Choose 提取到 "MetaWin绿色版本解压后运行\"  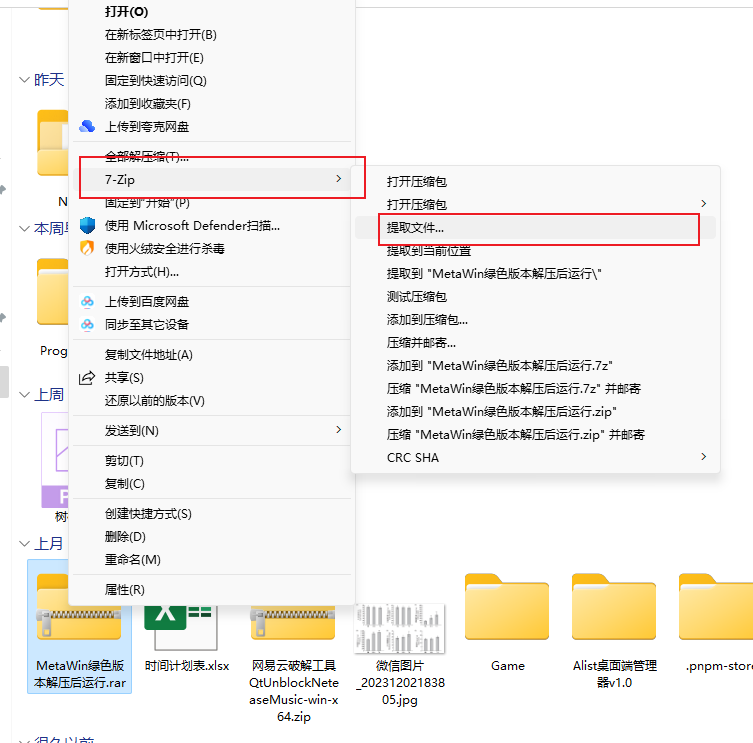[535, 274]
